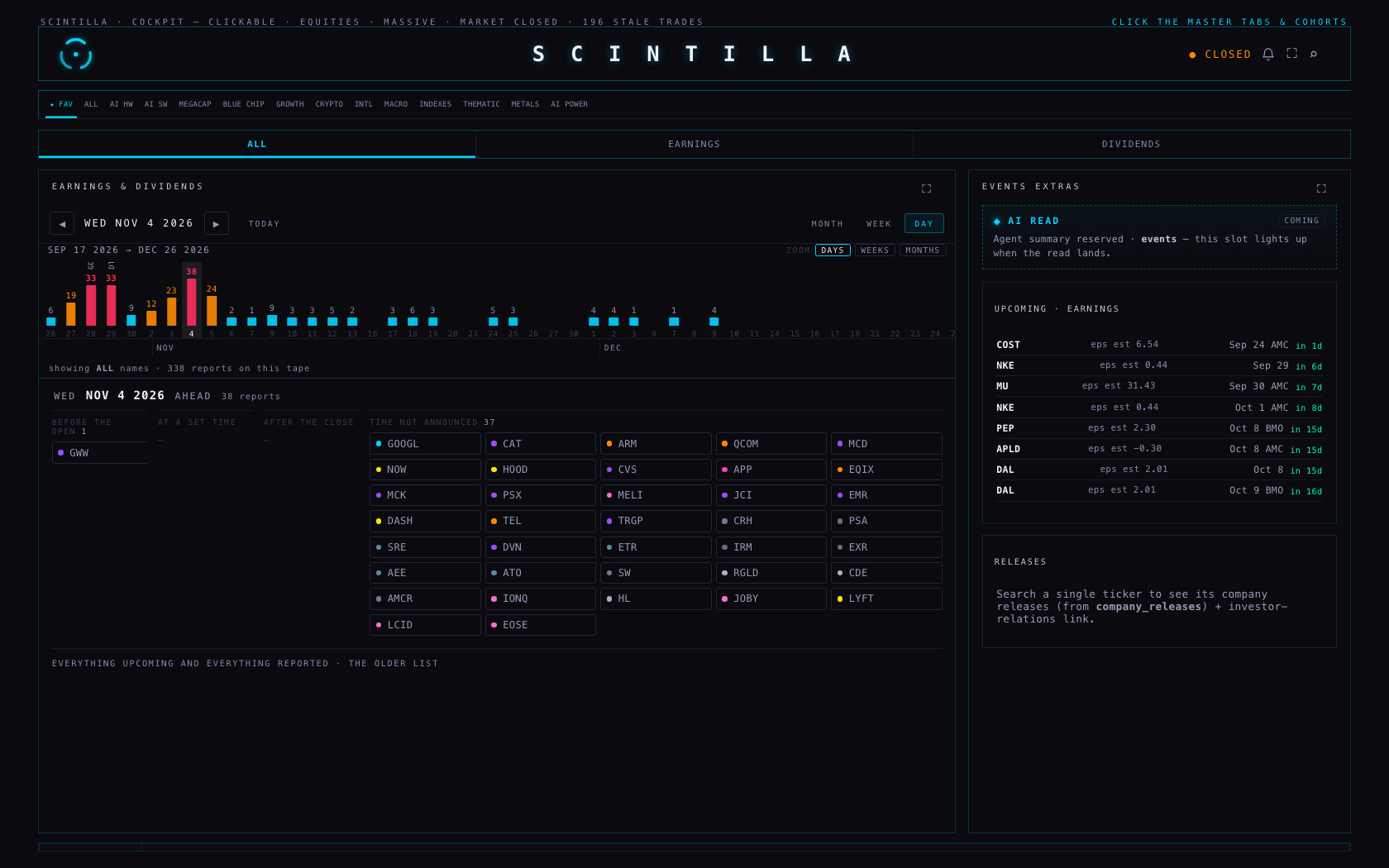Open the GWW before-the-open chip
Screen dimensions: 1389x868
100,453
